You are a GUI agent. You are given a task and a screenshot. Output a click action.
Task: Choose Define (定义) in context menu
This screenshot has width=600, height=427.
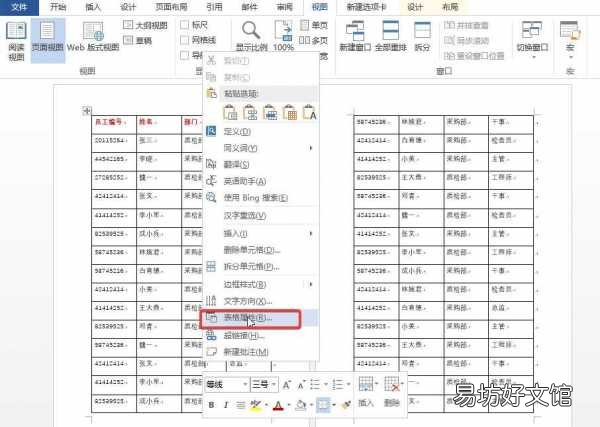point(261,132)
